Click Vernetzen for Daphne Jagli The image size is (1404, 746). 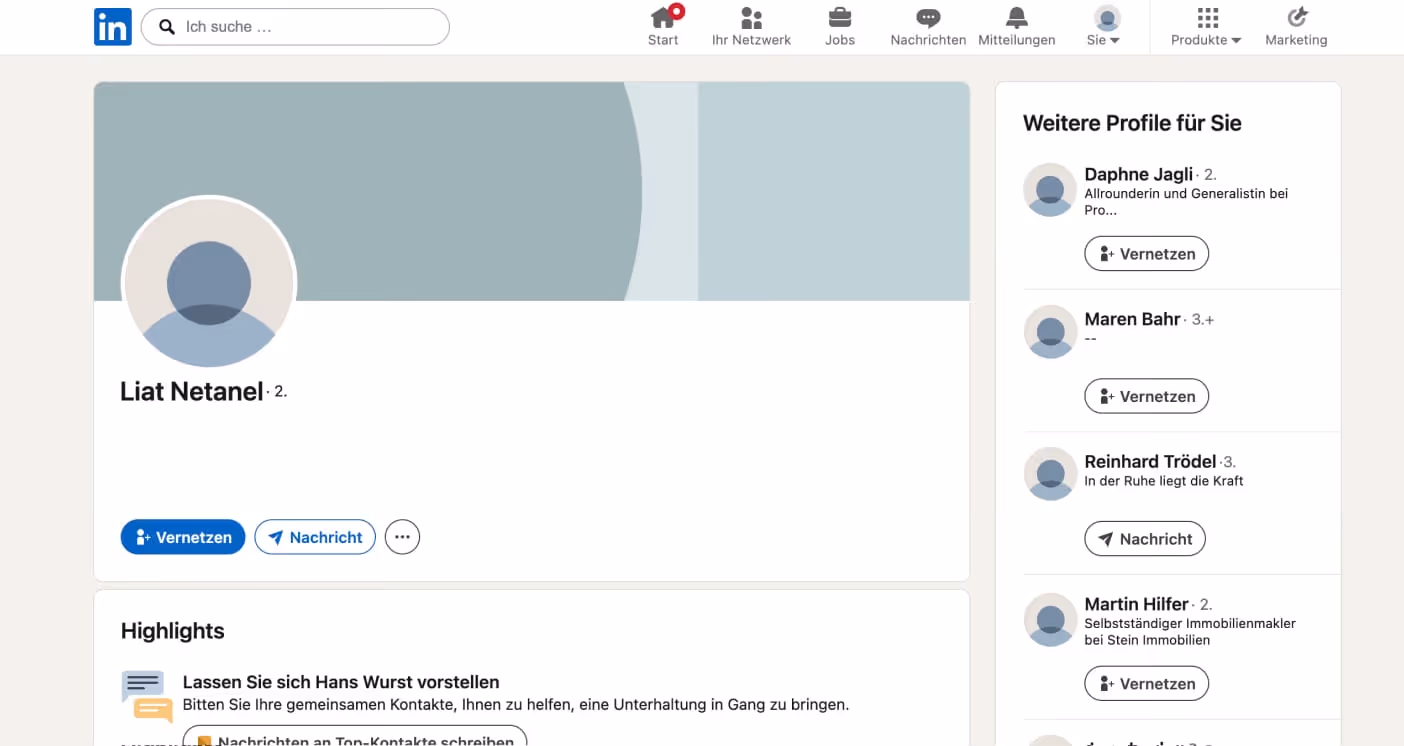point(1146,254)
